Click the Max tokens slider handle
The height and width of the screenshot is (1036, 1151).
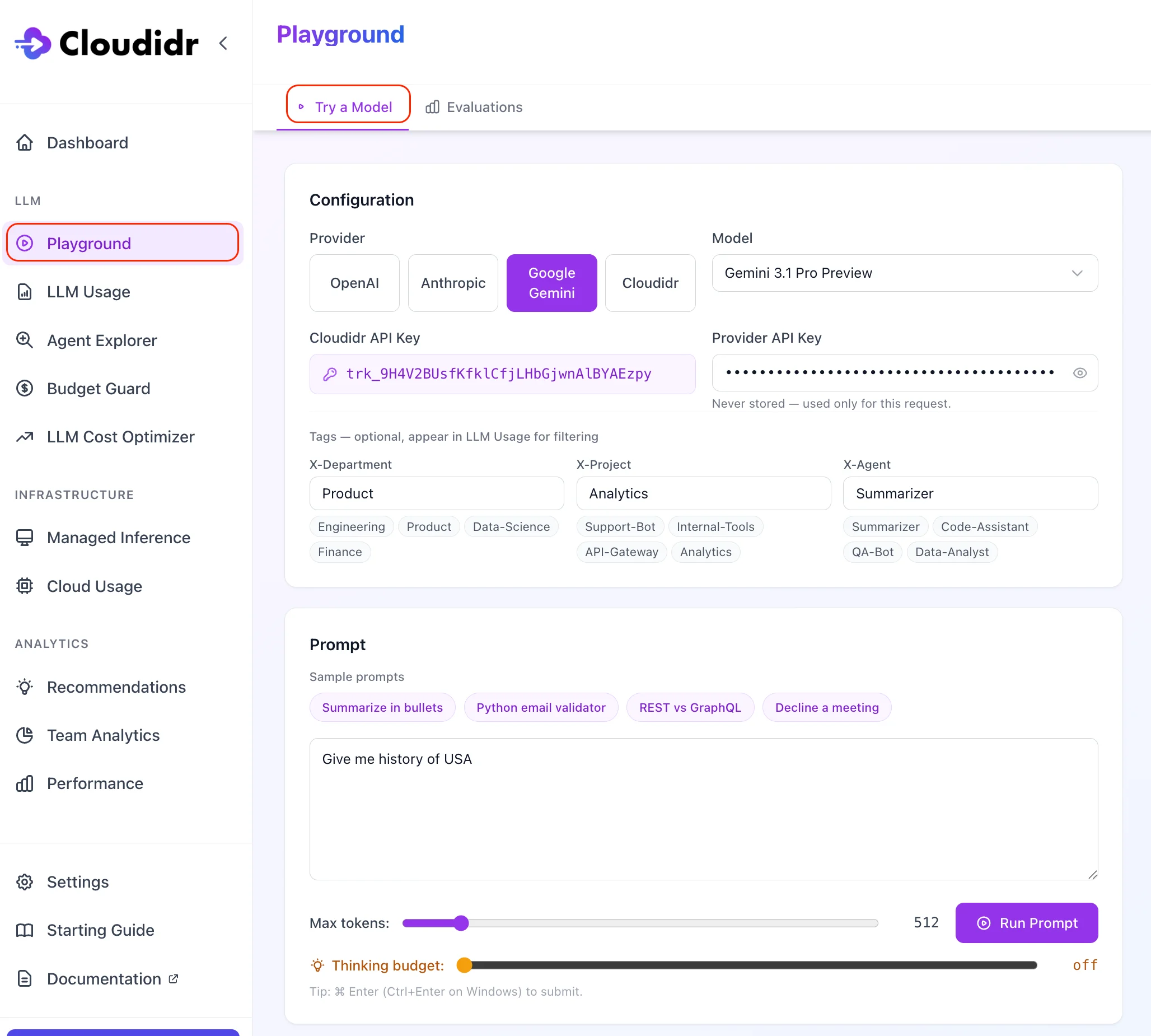461,923
